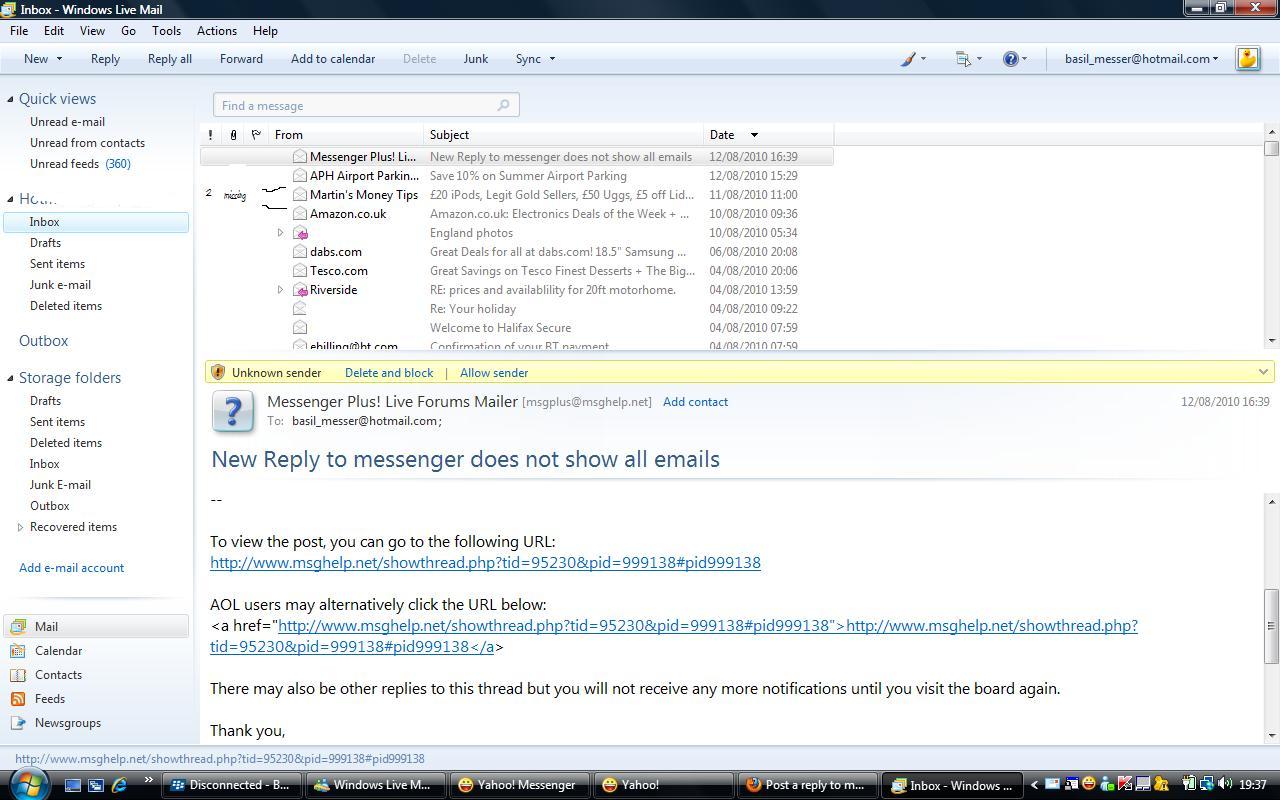Open Calendar from the bottom navigation pane
1280x800 pixels.
[x=58, y=651]
